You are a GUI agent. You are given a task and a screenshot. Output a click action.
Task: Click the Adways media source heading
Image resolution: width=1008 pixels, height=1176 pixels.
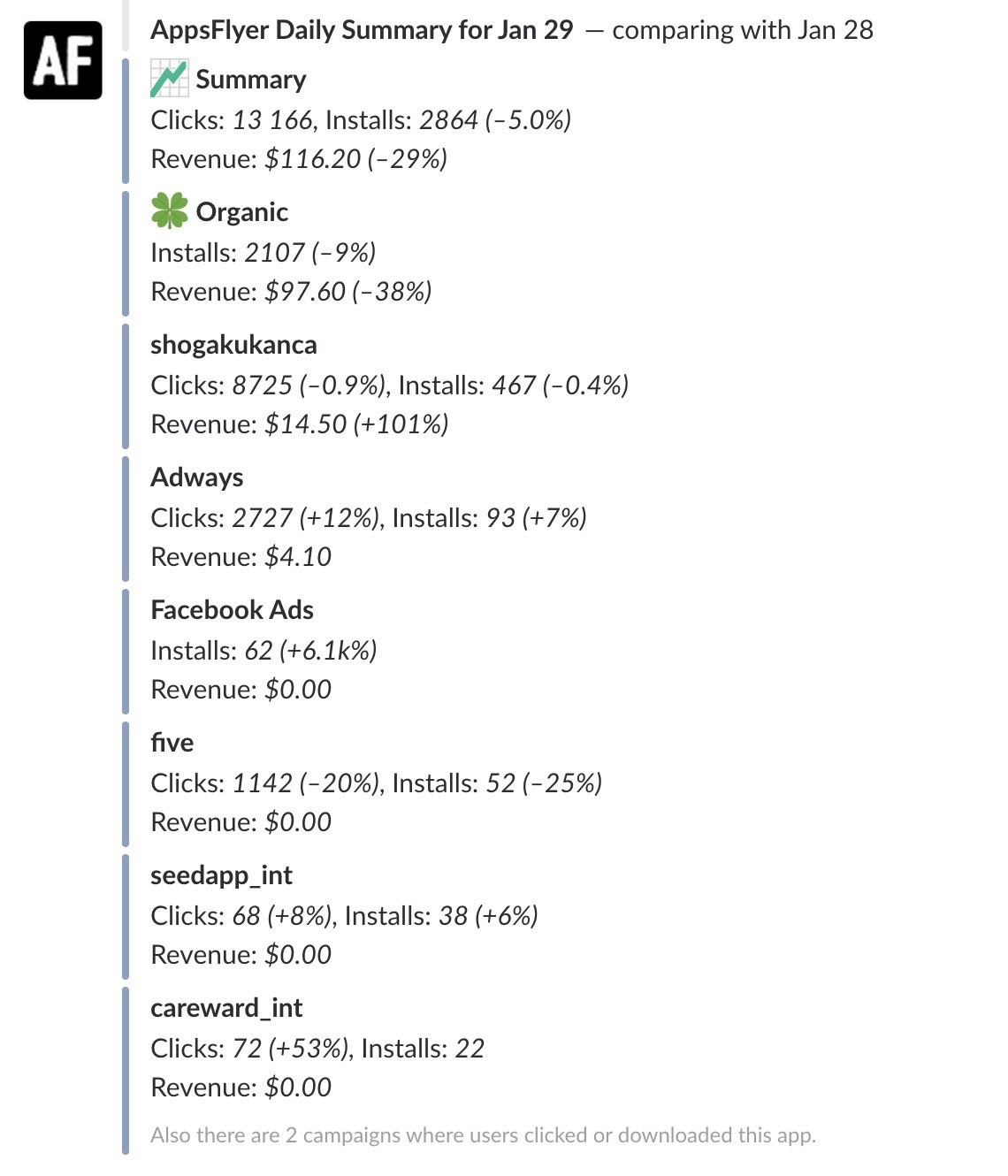(x=196, y=477)
